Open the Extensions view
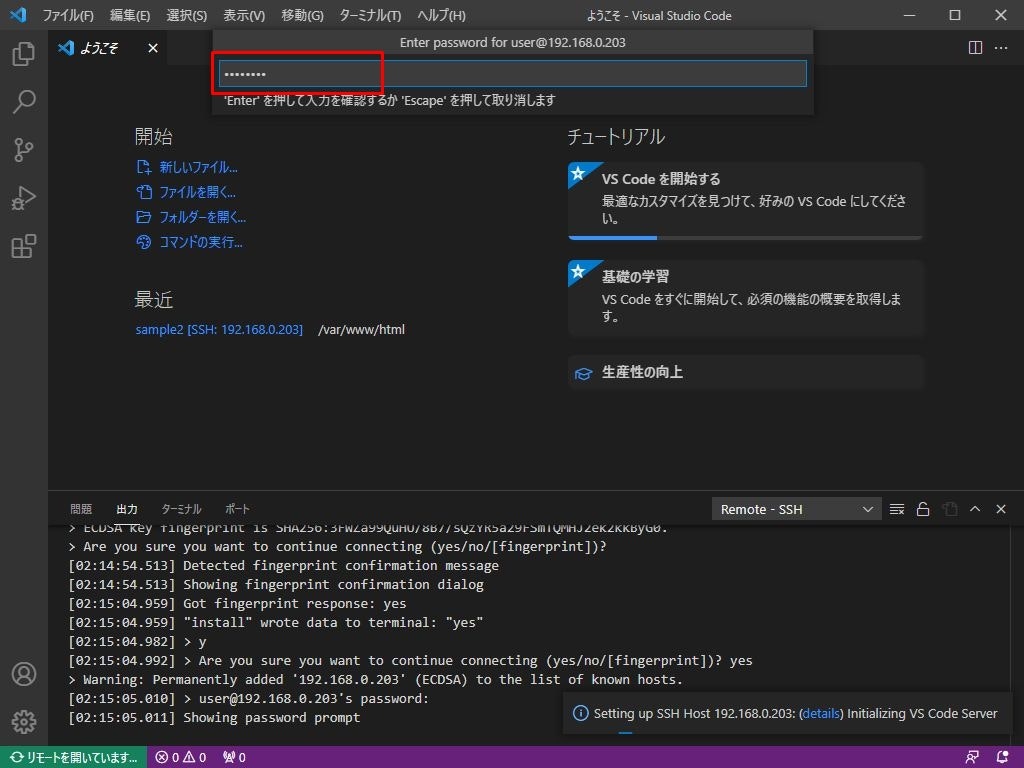 click(x=24, y=246)
